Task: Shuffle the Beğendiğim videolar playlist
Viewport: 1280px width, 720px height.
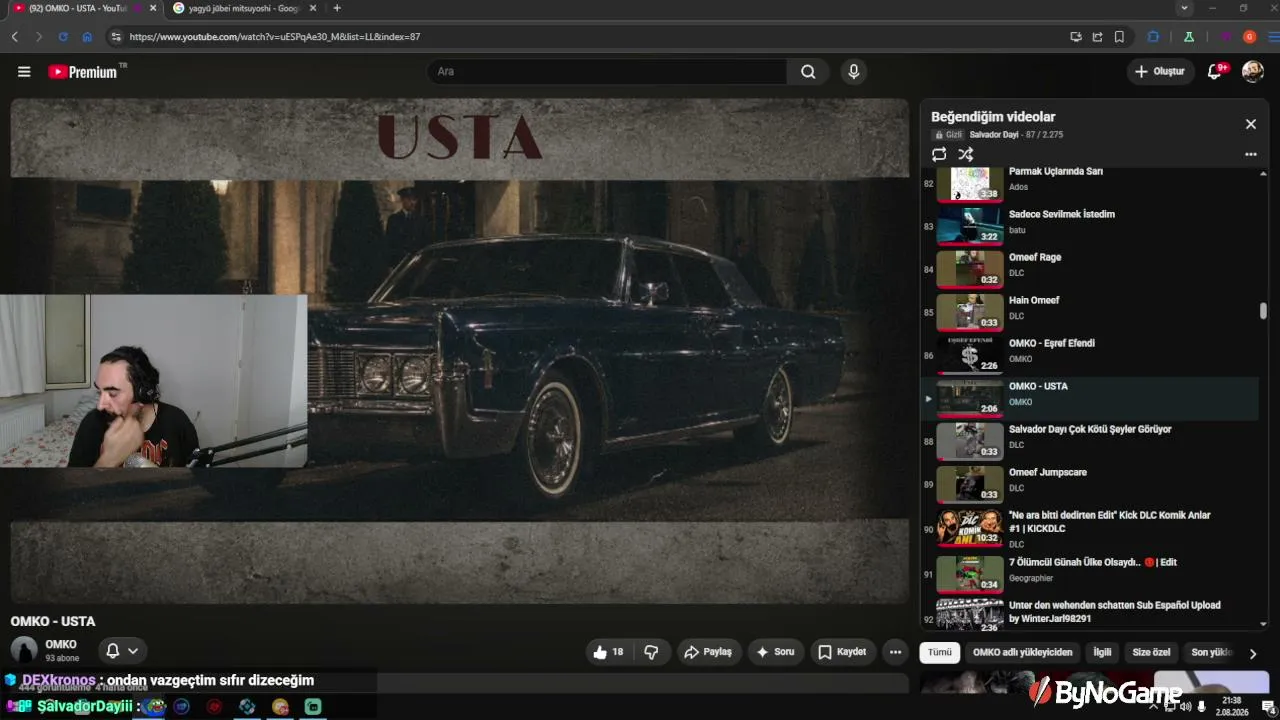Action: coord(965,155)
